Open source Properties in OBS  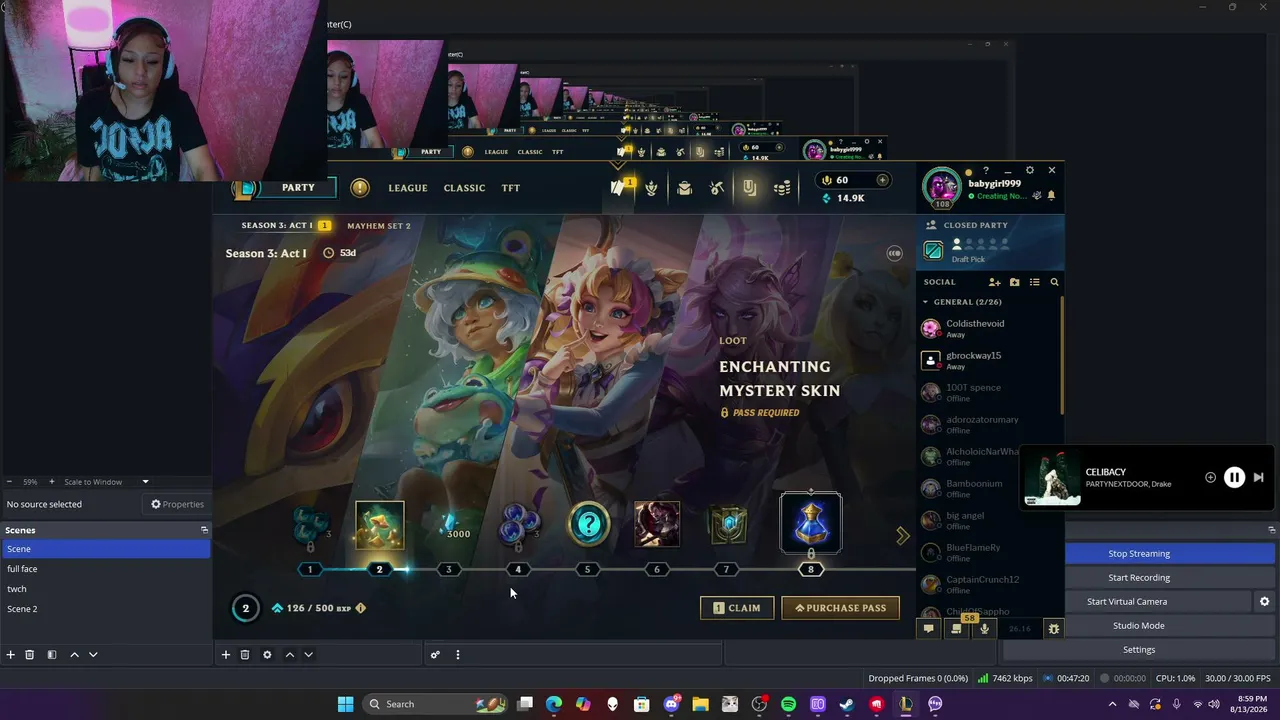click(x=177, y=505)
